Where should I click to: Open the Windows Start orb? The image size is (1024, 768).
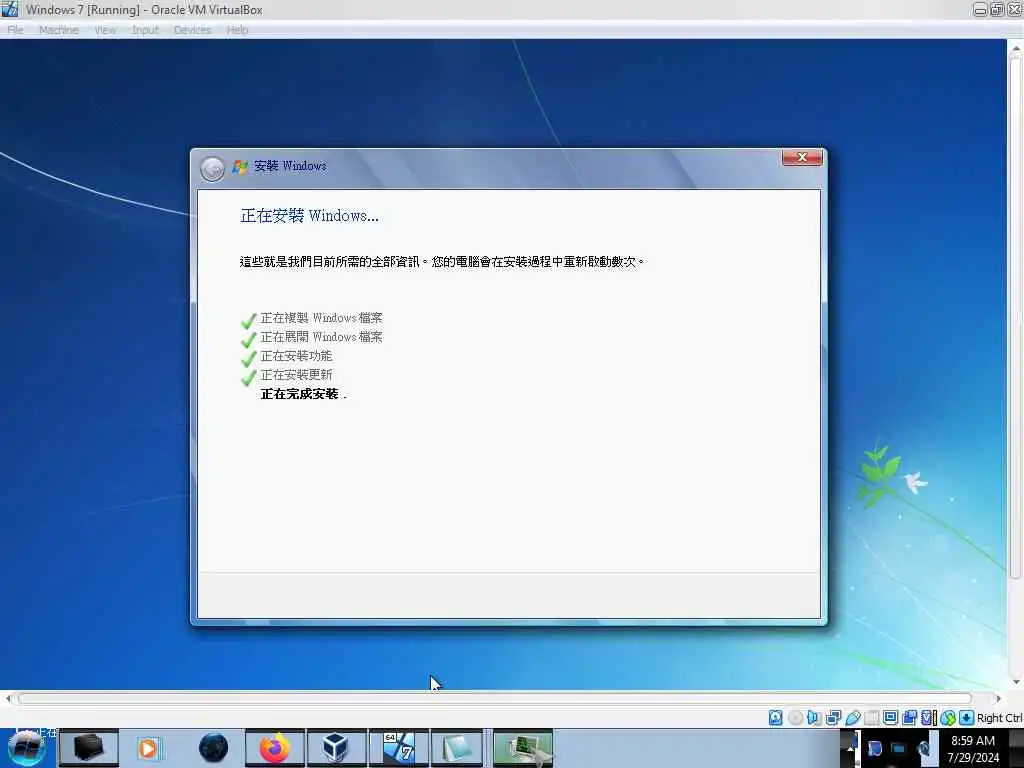(27, 748)
